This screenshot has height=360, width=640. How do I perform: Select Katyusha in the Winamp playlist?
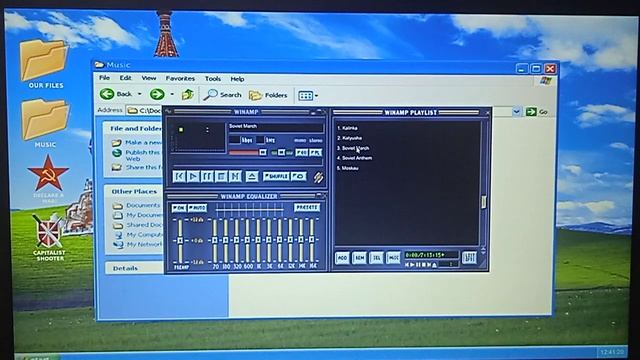point(349,138)
